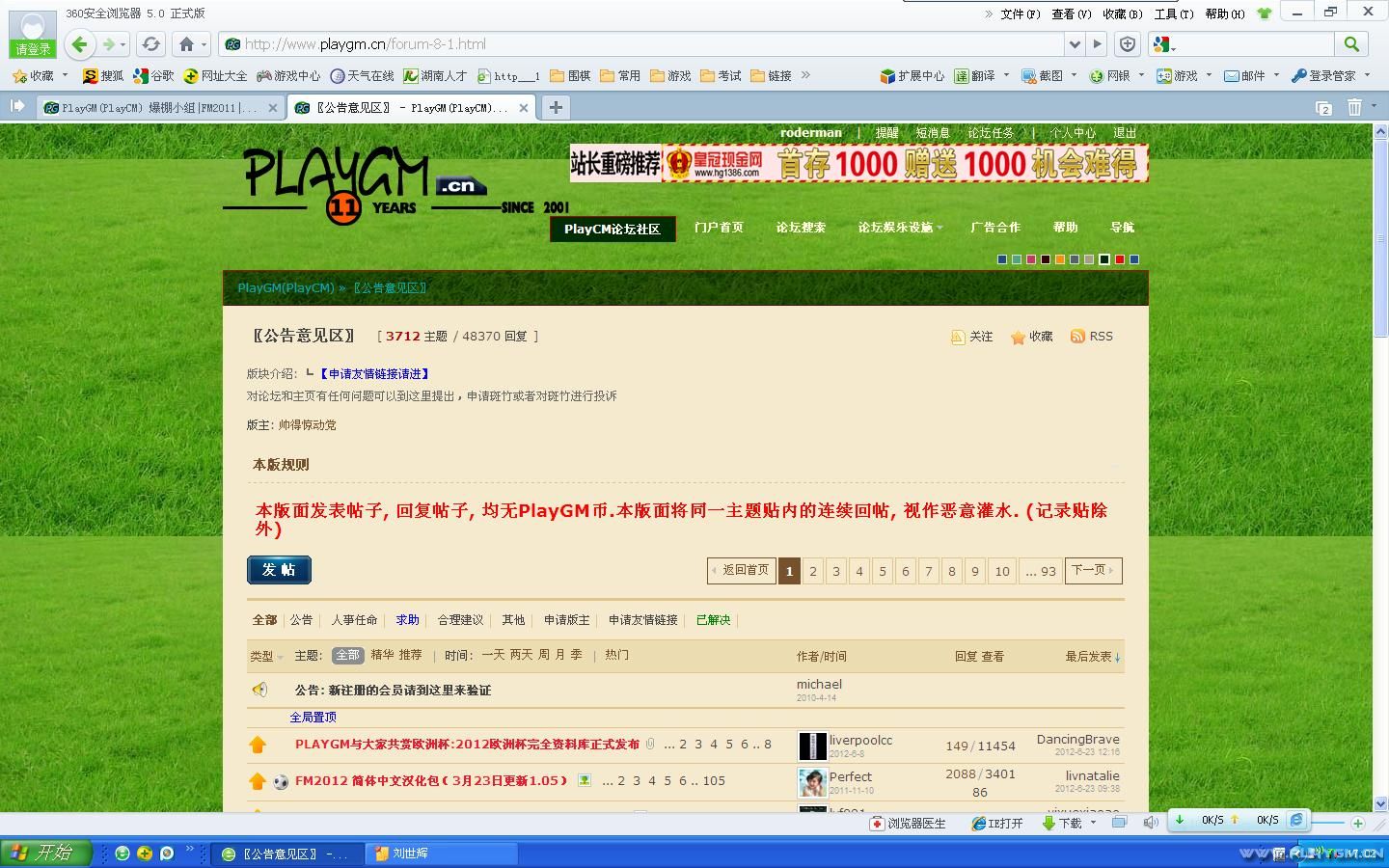
Task: Click the security shield icon beside address bar
Action: coord(1128,44)
